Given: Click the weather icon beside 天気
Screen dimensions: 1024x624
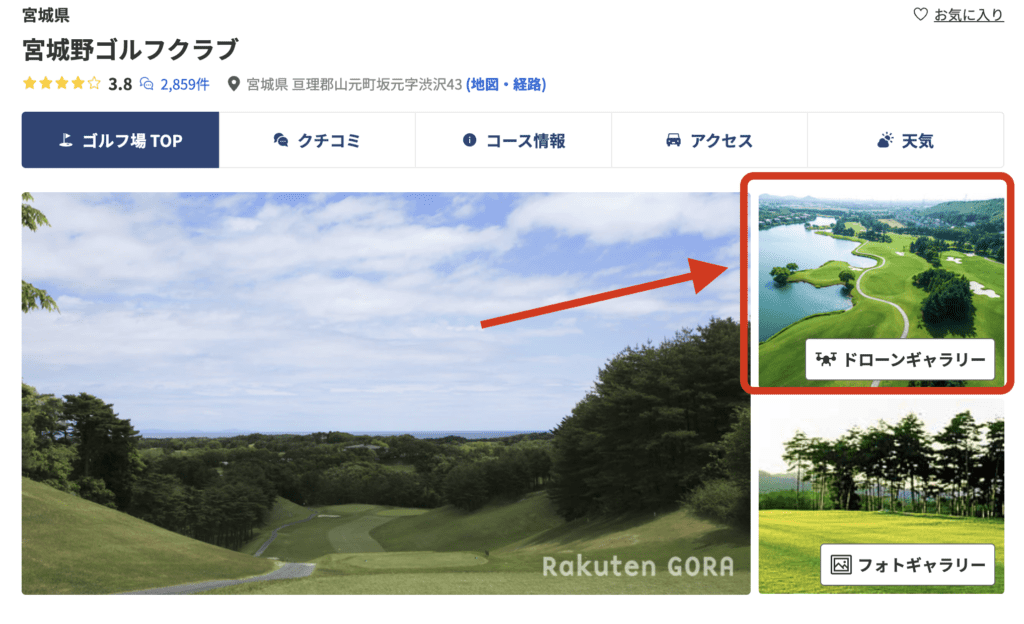Looking at the screenshot, I should (x=885, y=140).
